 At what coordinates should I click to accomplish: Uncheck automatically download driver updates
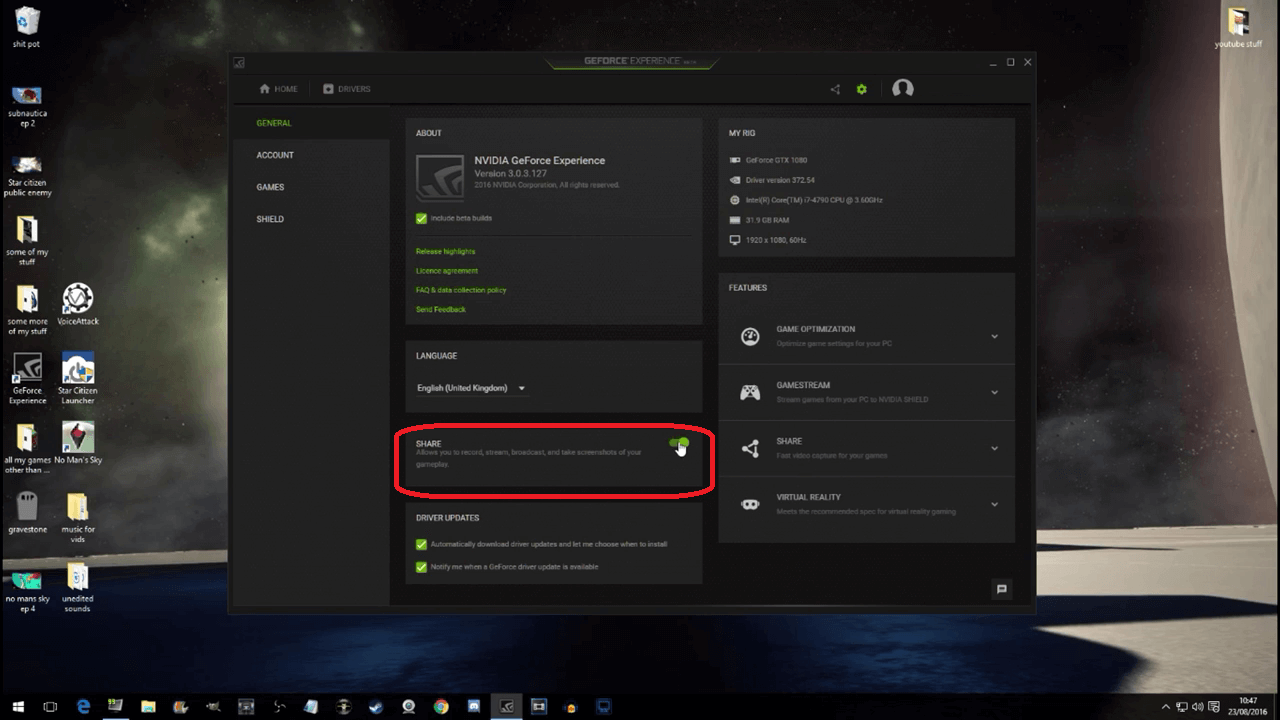pyautogui.click(x=421, y=544)
